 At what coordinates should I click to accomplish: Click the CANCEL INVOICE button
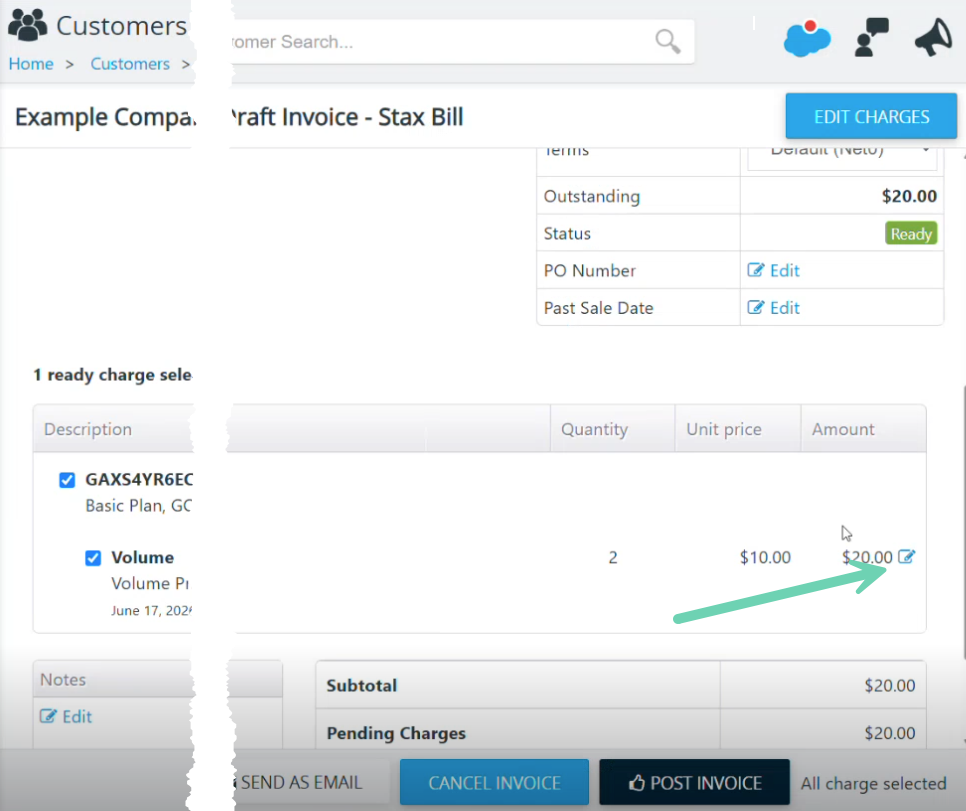pos(494,783)
